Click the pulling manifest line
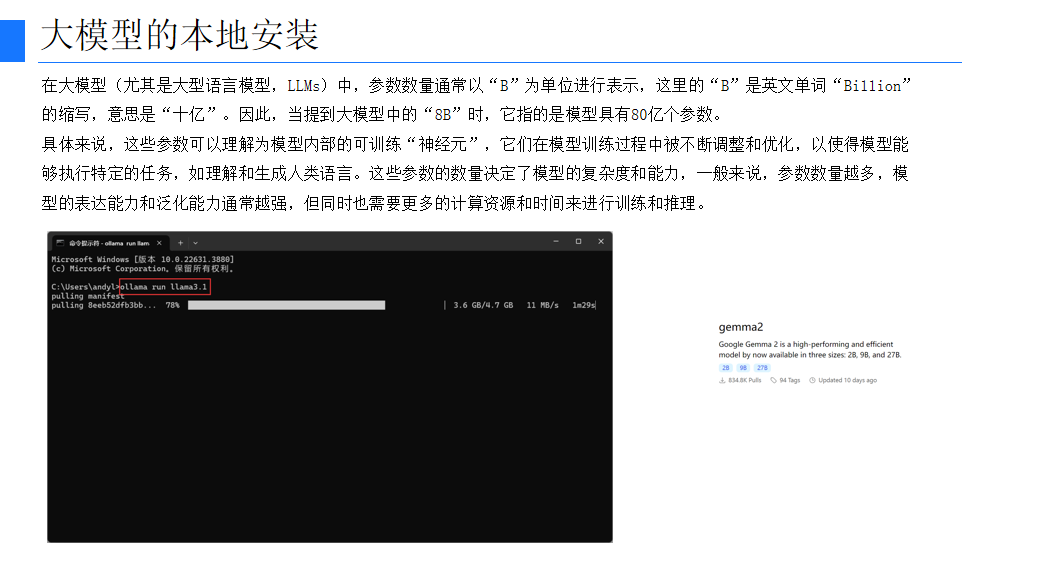The image size is (1037, 582). pos(87,296)
